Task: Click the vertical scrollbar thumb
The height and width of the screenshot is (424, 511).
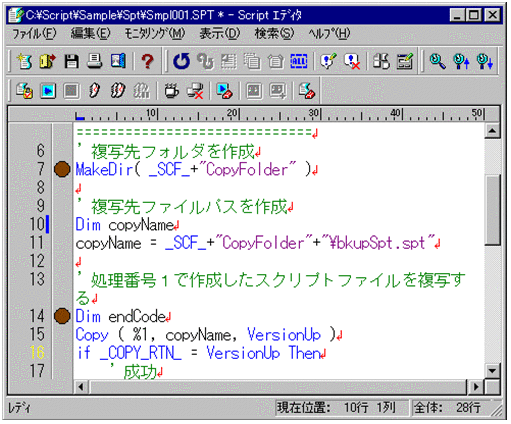Action: point(492,210)
